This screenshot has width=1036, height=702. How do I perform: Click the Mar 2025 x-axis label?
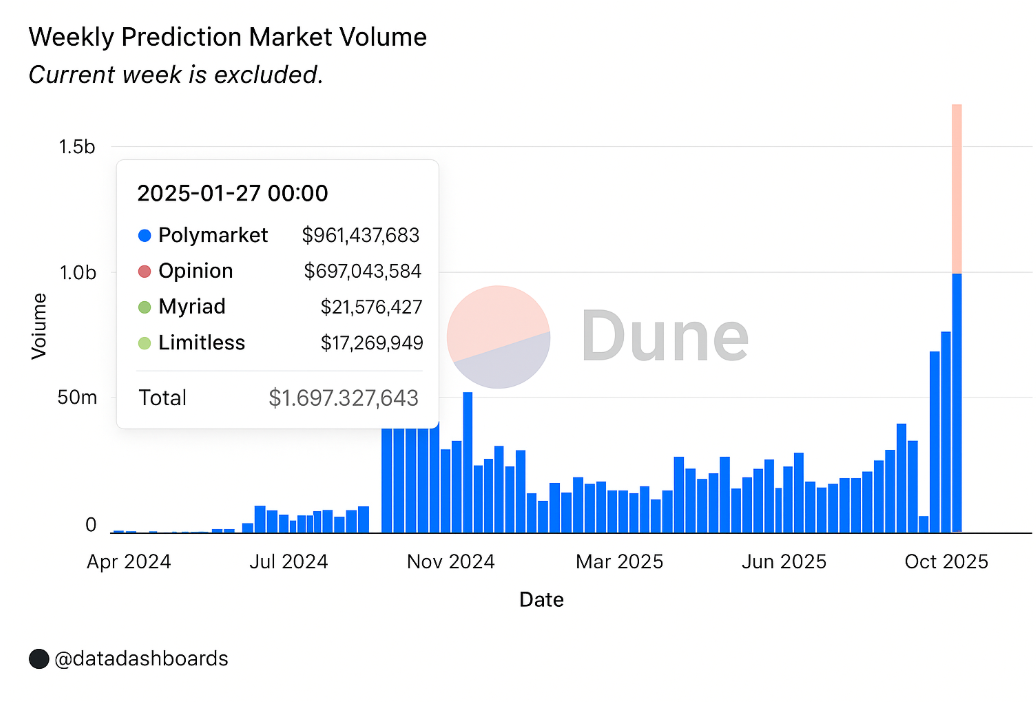[x=619, y=562]
